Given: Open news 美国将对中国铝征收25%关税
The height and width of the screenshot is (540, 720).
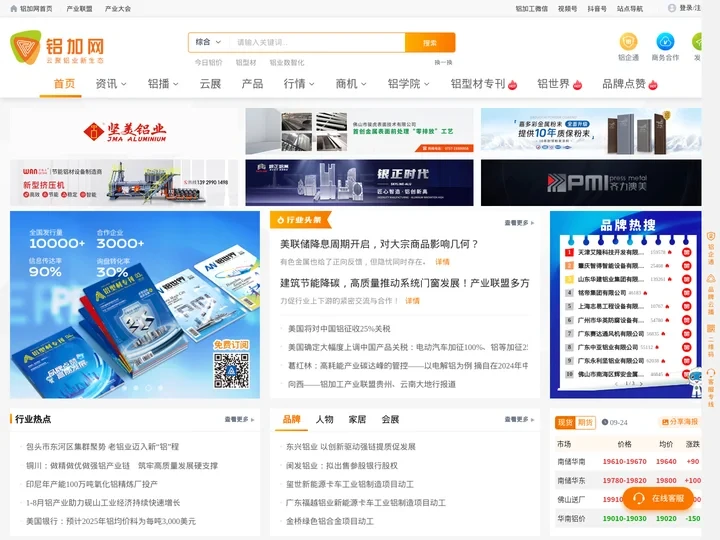Looking at the screenshot, I should (339, 329).
